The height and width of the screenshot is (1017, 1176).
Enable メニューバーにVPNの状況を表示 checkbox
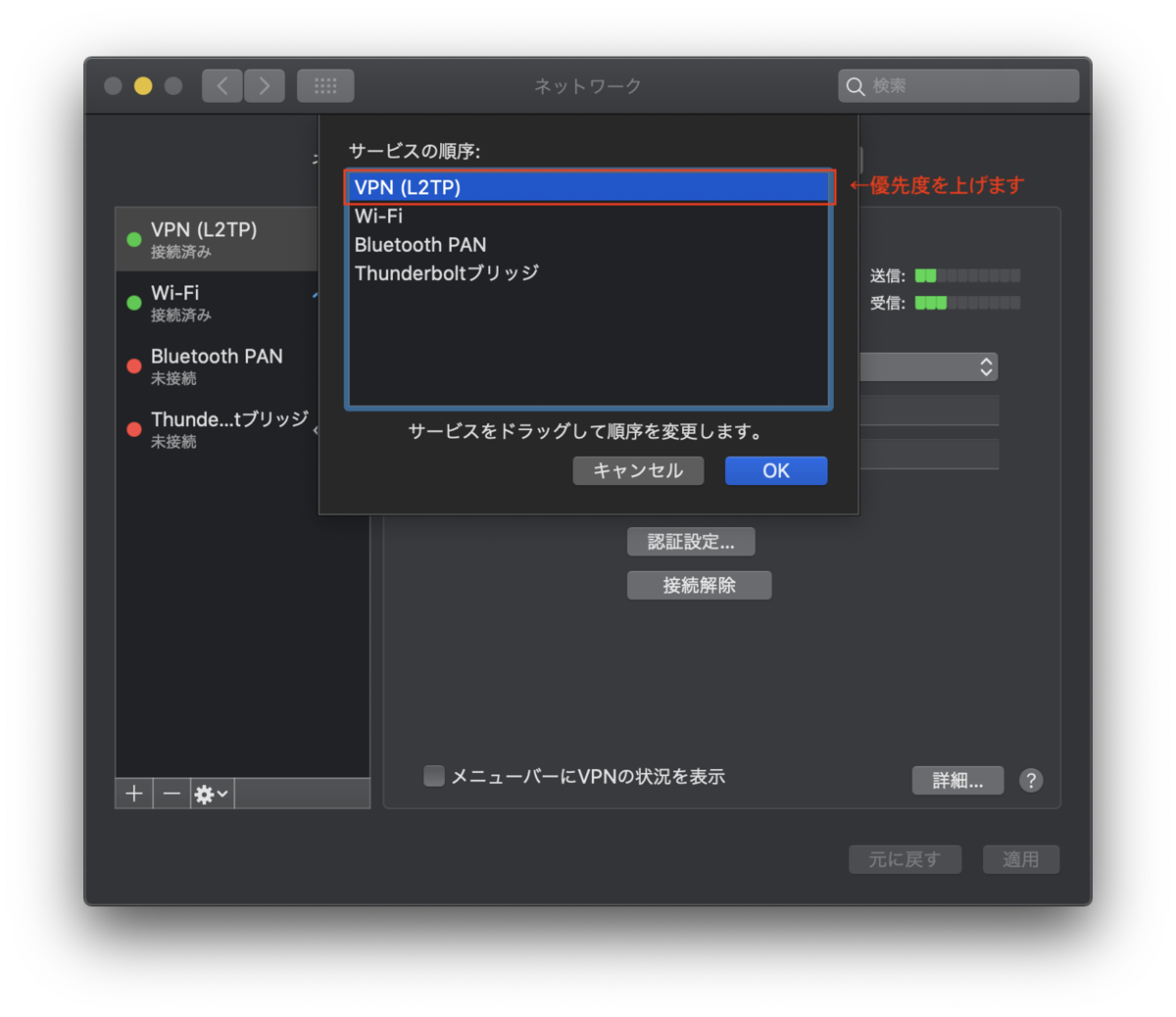pos(433,775)
